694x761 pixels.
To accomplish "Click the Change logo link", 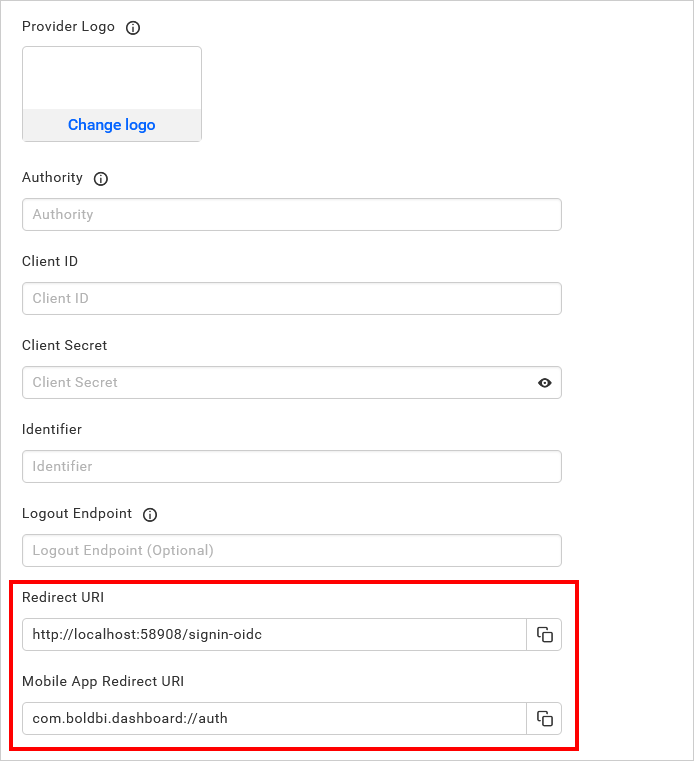I will tap(112, 125).
